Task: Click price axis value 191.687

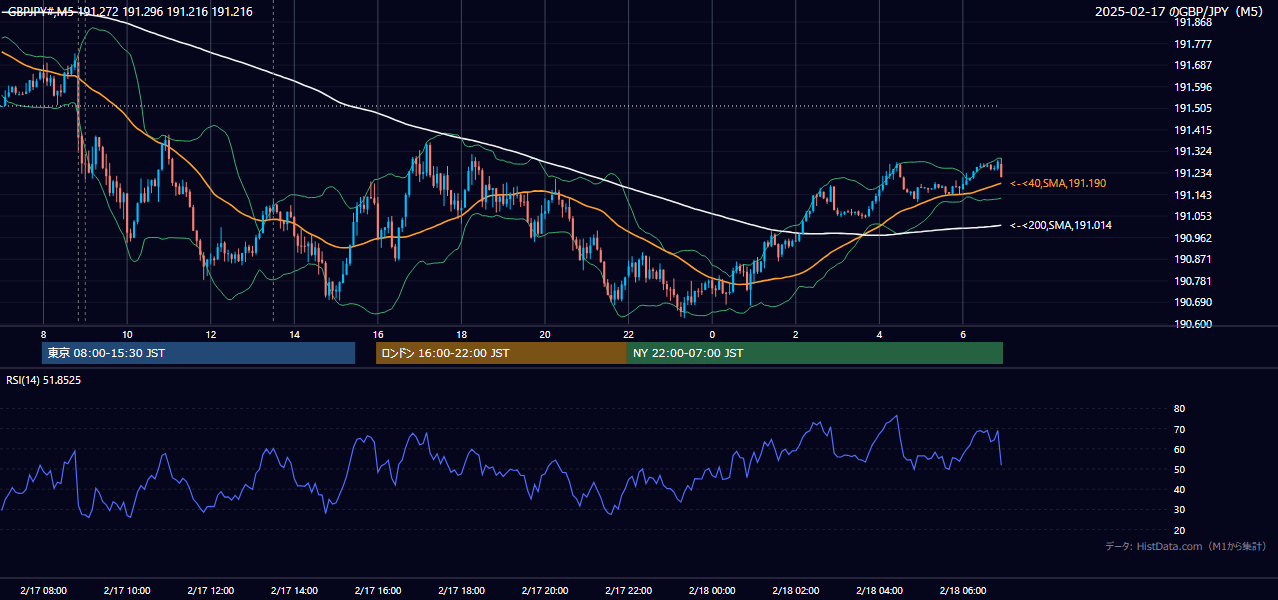Action: coord(1192,65)
